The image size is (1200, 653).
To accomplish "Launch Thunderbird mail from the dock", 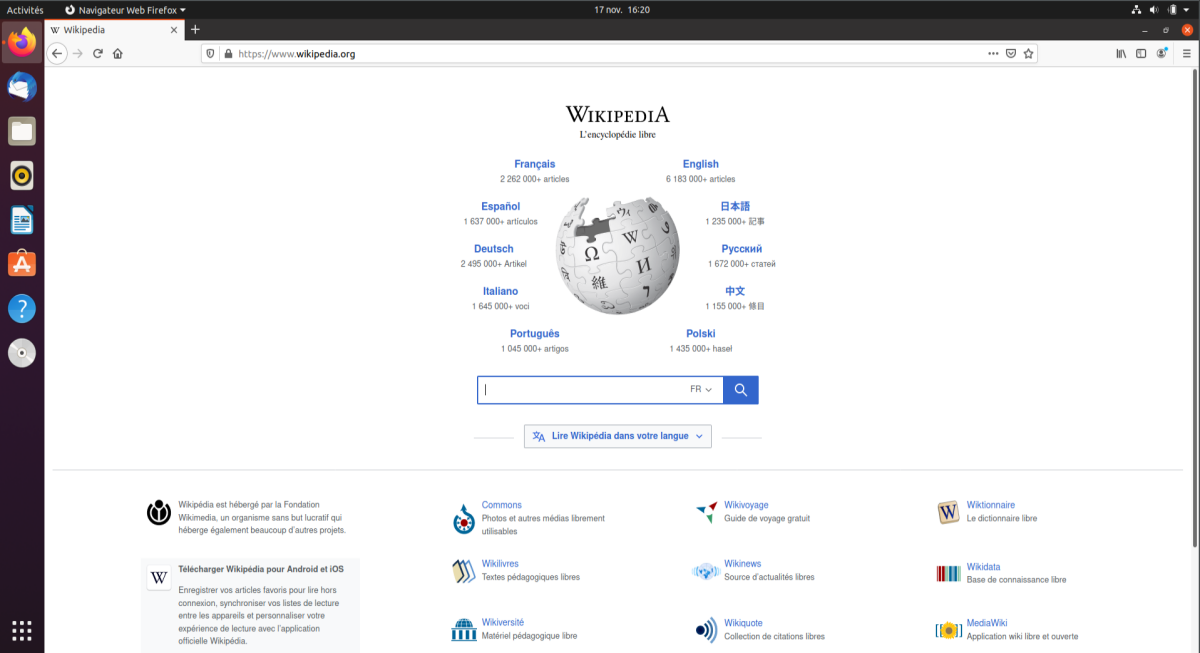I will [x=22, y=87].
